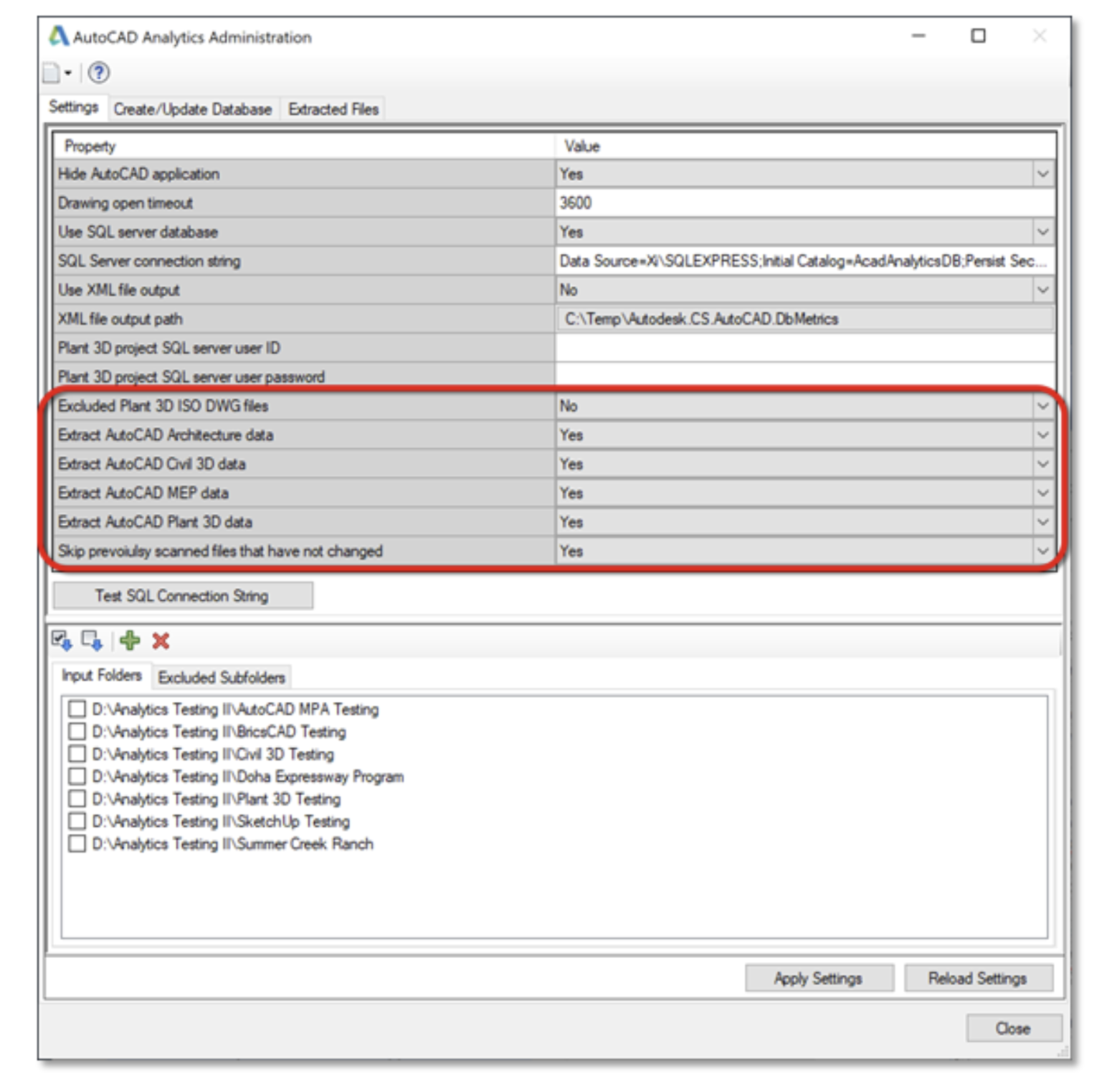Switch to the Settings tab
Image resolution: width=1117 pixels, height=1092 pixels.
click(x=74, y=108)
